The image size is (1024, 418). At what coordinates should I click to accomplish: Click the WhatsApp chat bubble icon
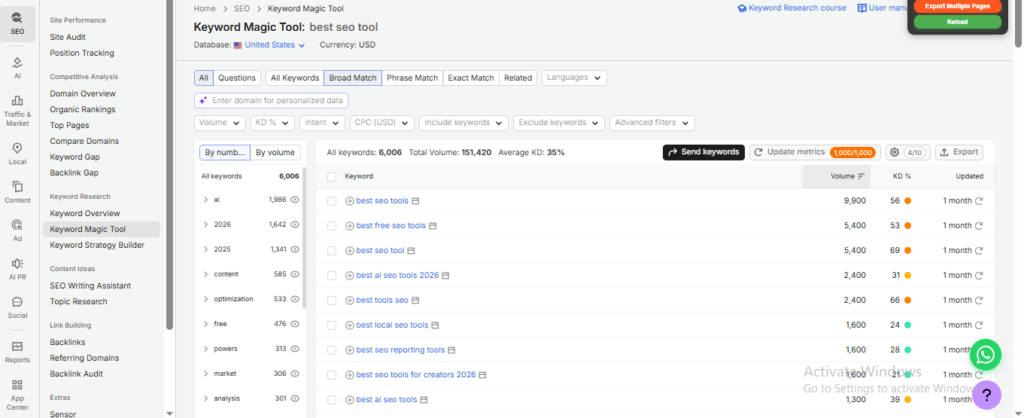[x=985, y=355]
